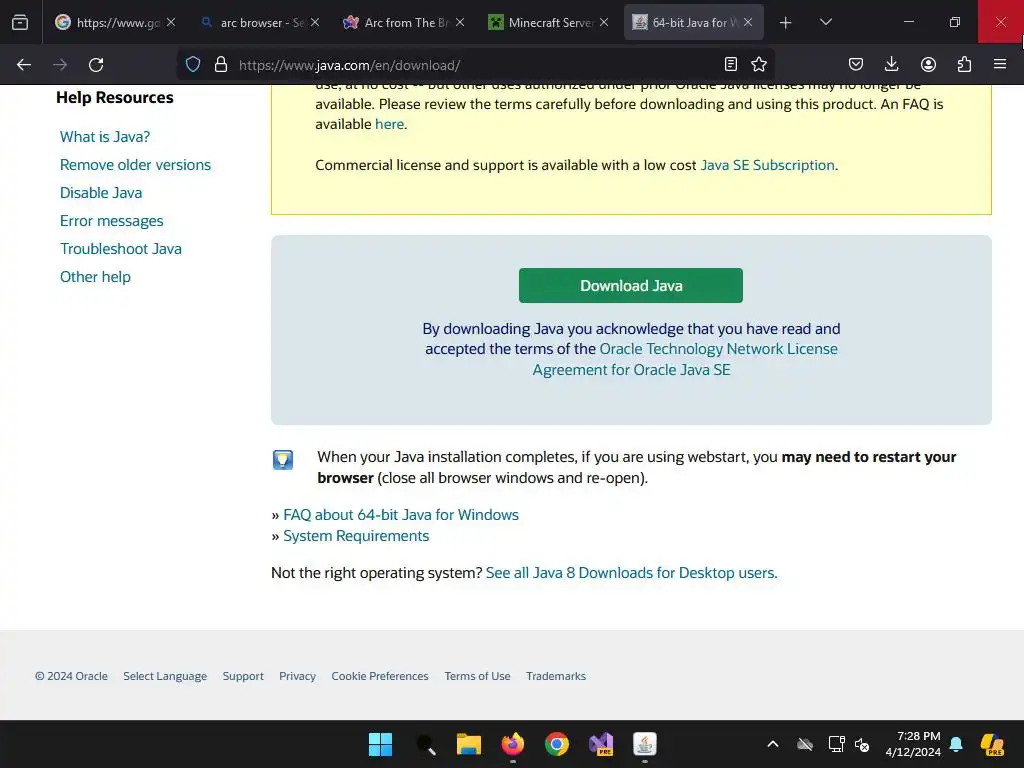Open Disable Java help link
The width and height of the screenshot is (1024, 768).
[101, 193]
